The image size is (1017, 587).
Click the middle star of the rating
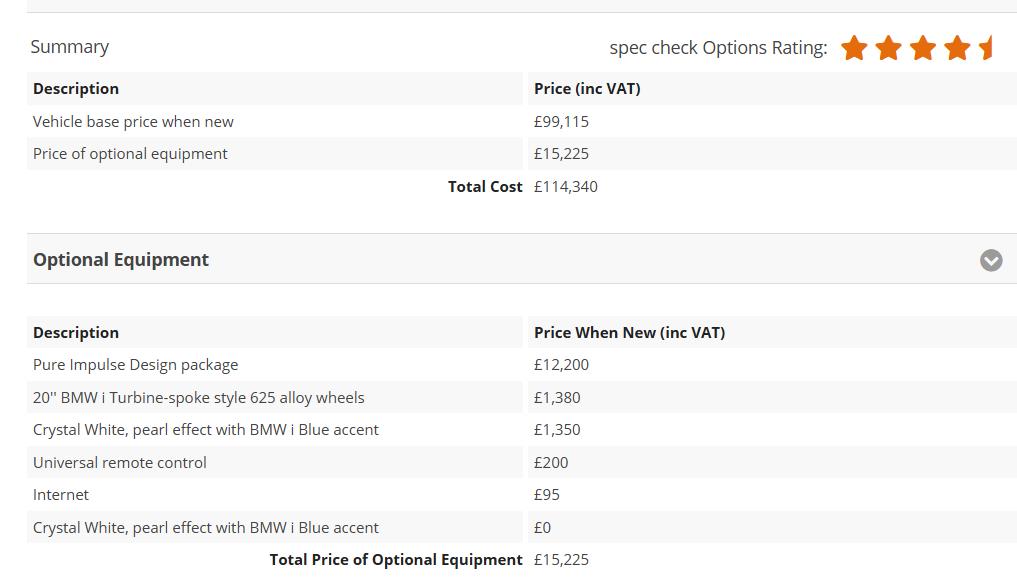click(x=921, y=47)
